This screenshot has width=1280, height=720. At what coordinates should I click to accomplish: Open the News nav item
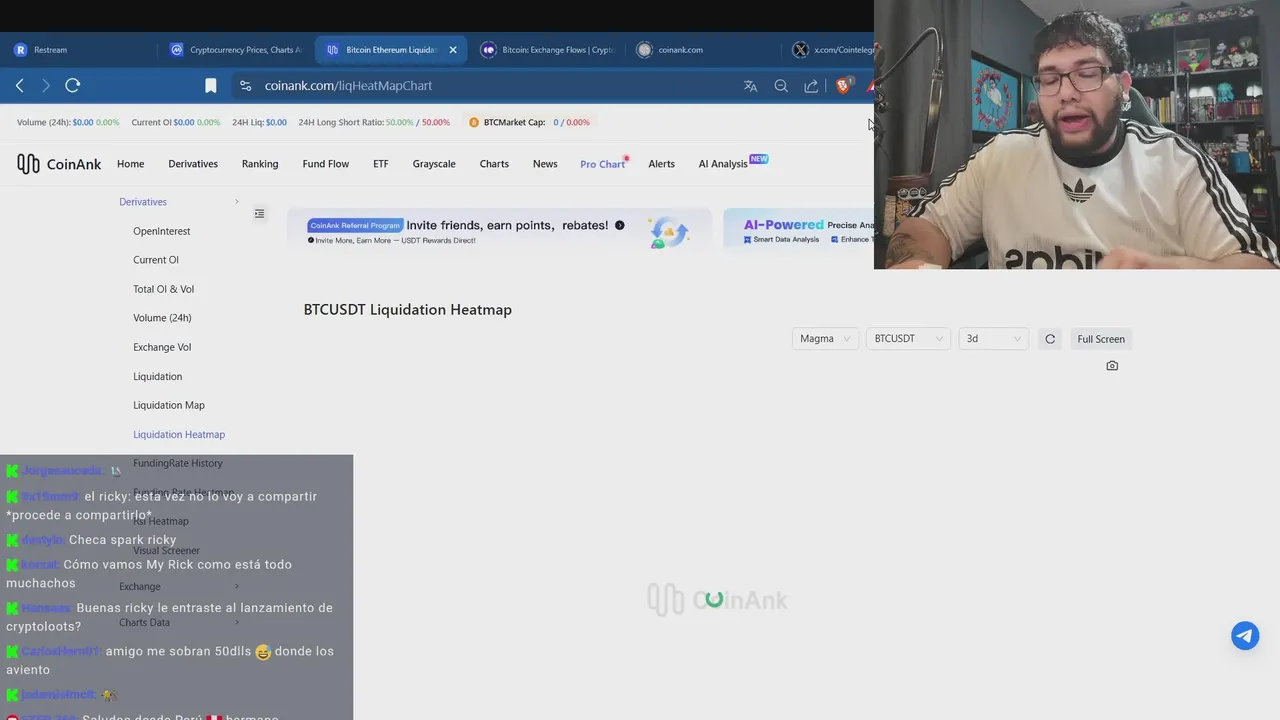545,164
